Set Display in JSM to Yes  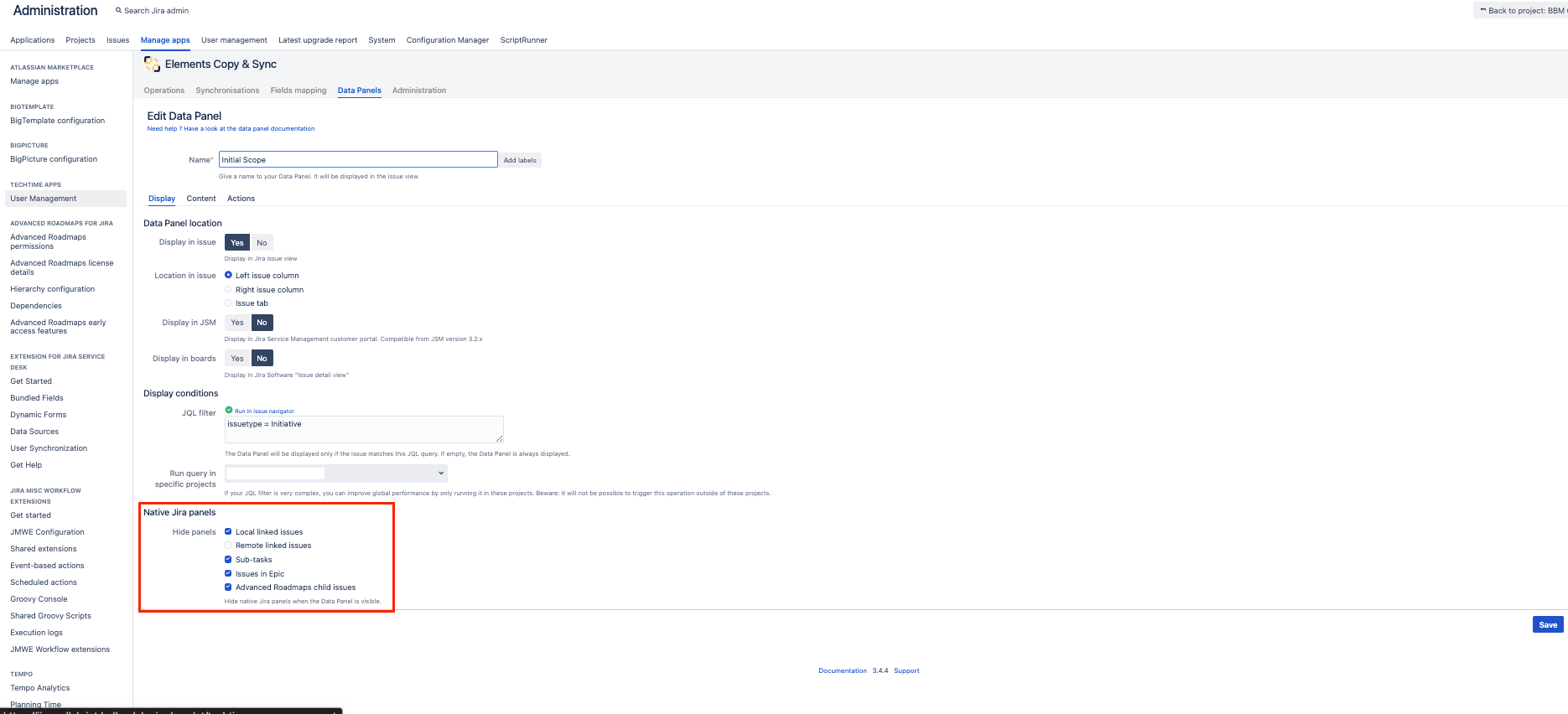pyautogui.click(x=237, y=323)
